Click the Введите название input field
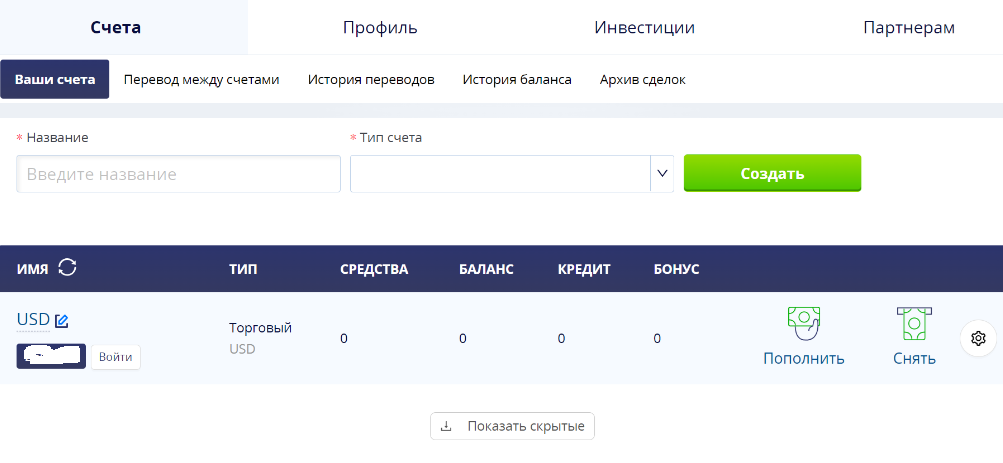Image resolution: width=1003 pixels, height=463 pixels. [x=178, y=174]
